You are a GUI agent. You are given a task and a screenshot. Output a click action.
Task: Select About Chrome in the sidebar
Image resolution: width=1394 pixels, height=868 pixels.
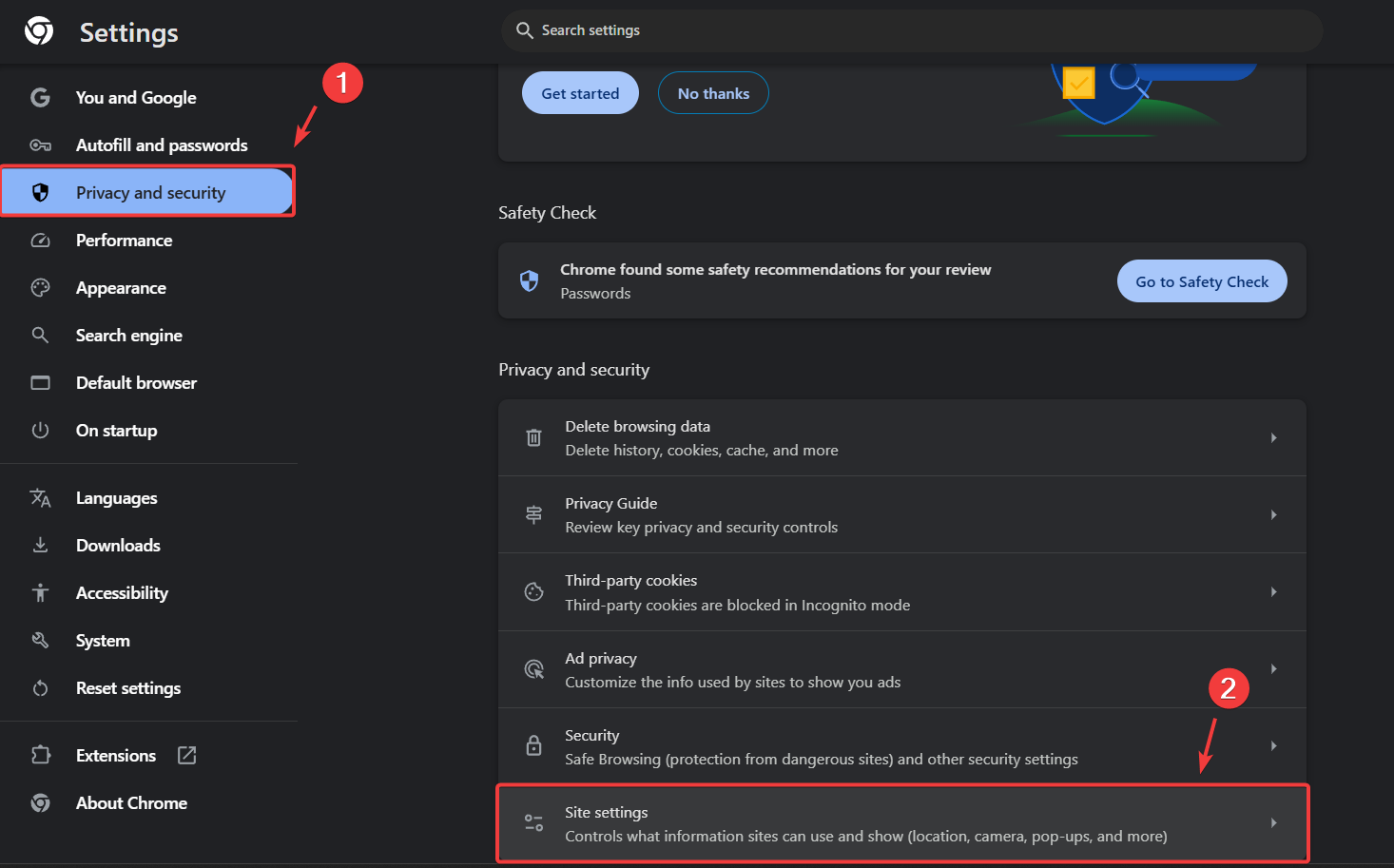[x=131, y=803]
